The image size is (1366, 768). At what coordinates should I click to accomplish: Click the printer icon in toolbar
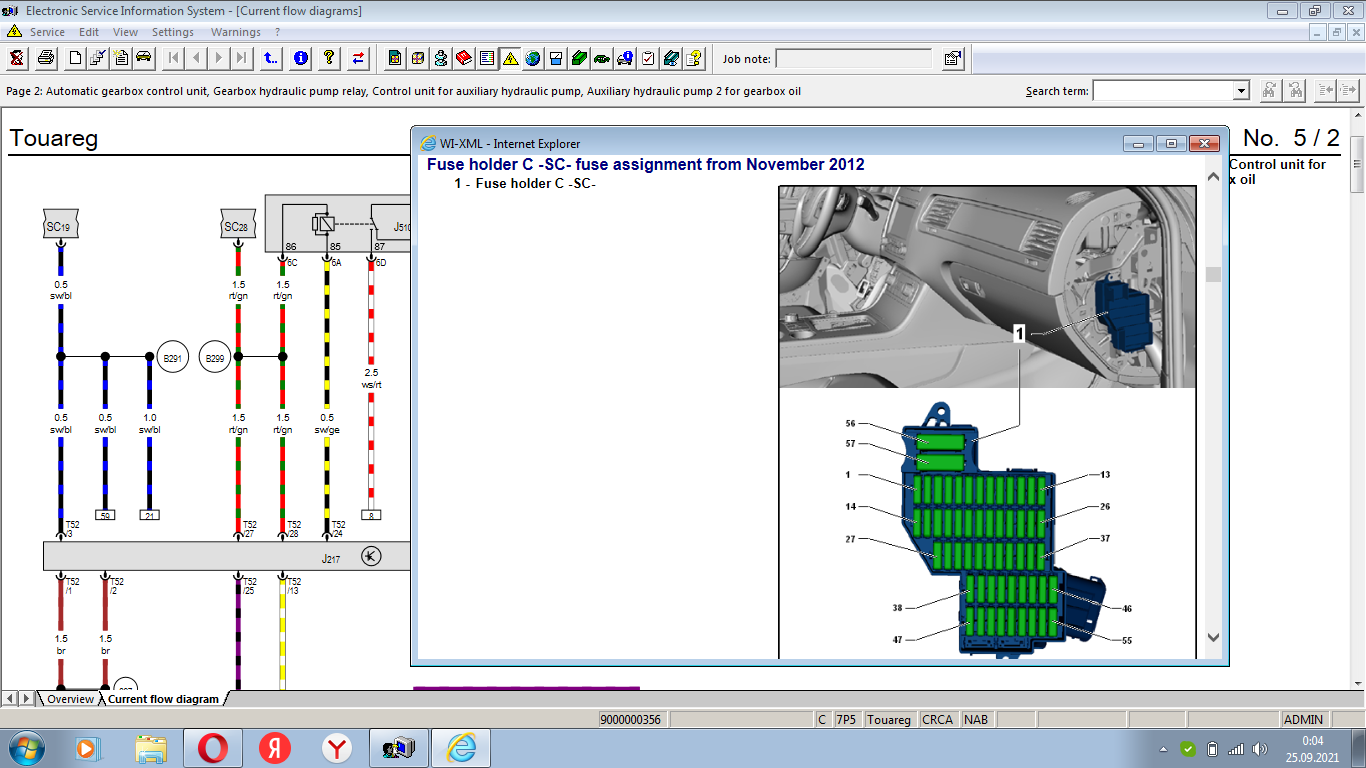pos(45,58)
